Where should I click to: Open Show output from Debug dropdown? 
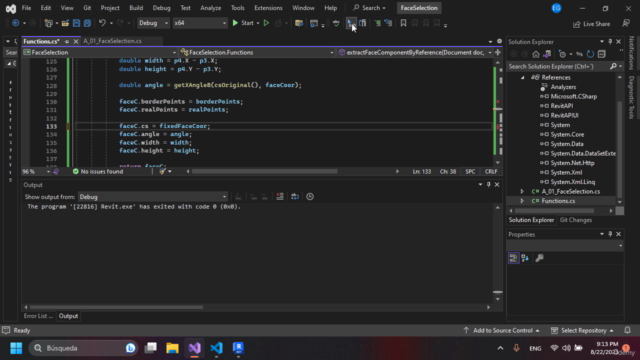[x=153, y=197]
